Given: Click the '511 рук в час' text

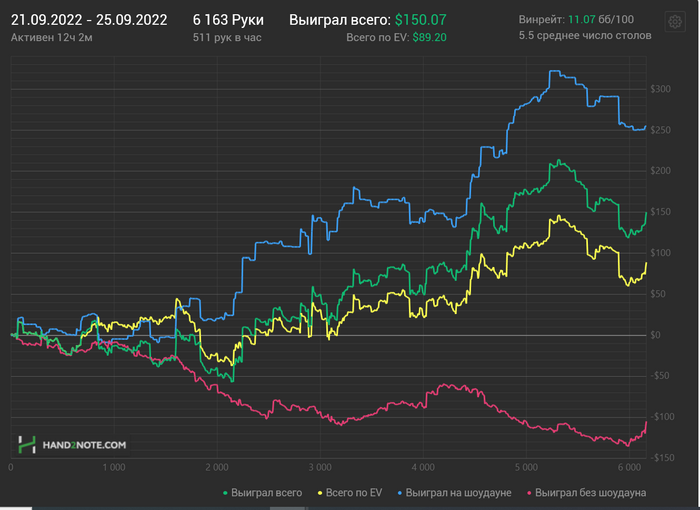Looking at the screenshot, I should click(227, 38).
